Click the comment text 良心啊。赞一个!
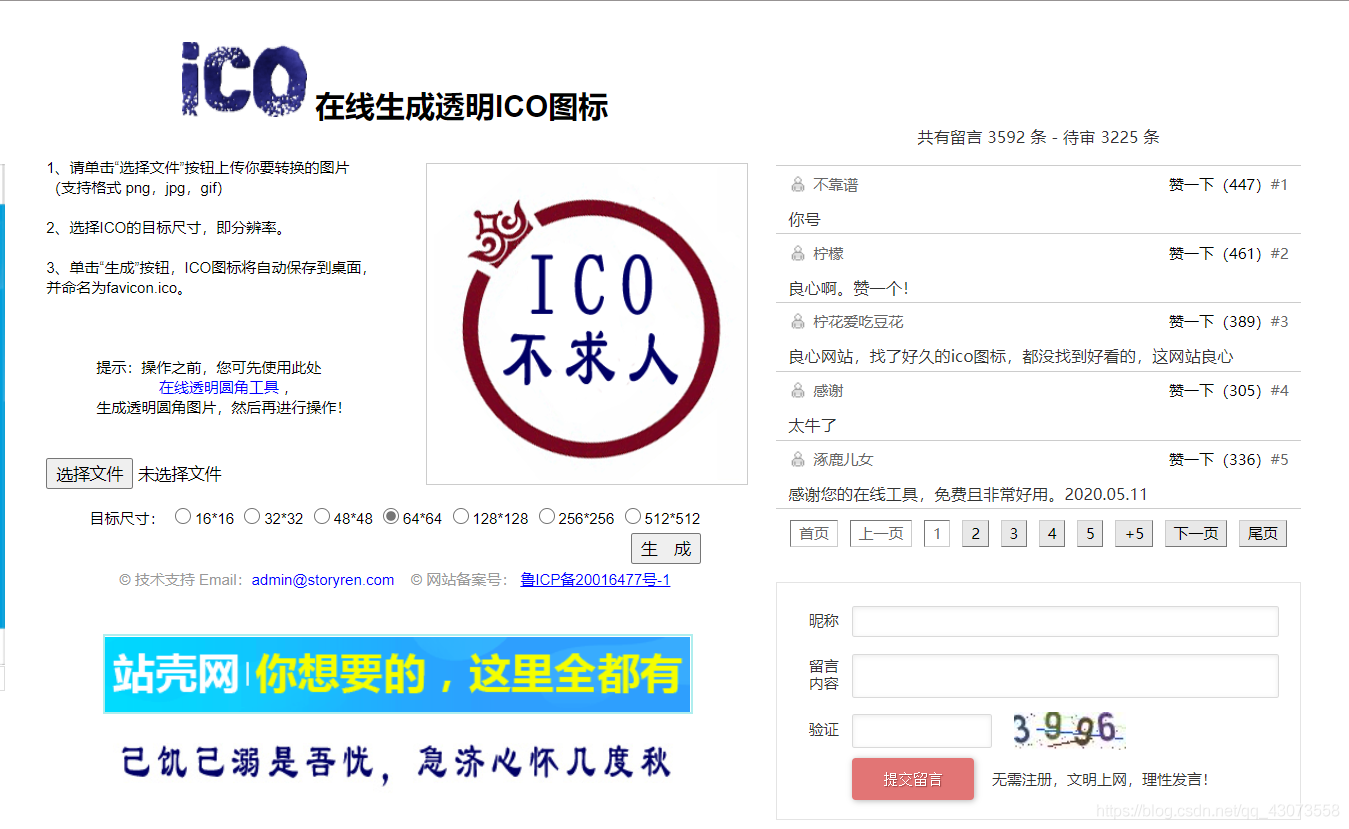 (849, 289)
